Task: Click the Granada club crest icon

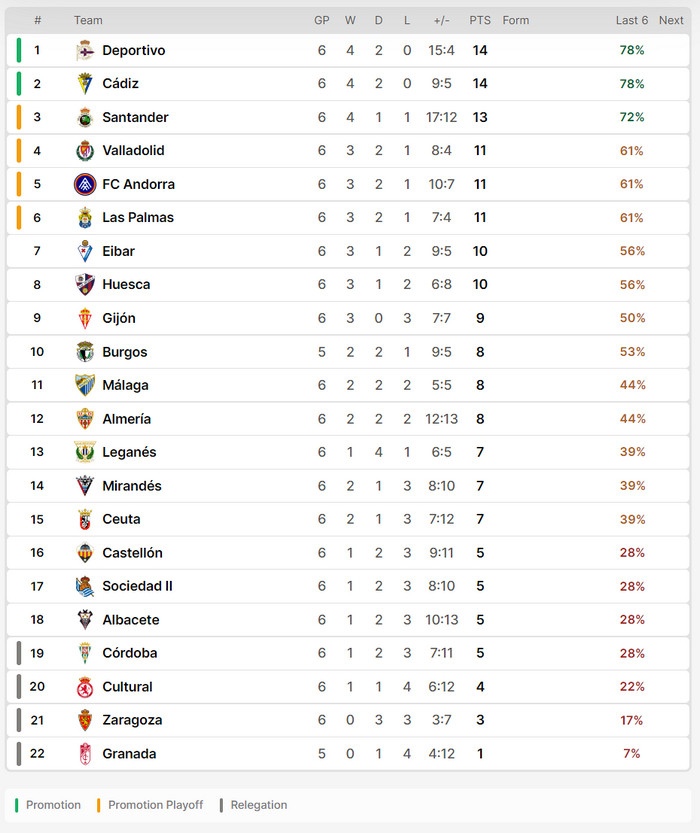Action: click(85, 754)
